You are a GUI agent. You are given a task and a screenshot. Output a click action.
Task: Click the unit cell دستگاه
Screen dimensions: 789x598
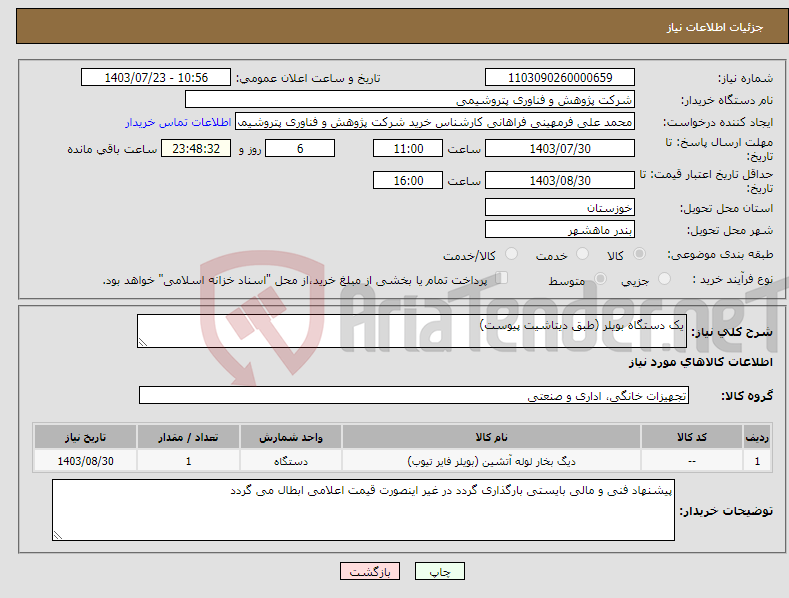pos(291,461)
